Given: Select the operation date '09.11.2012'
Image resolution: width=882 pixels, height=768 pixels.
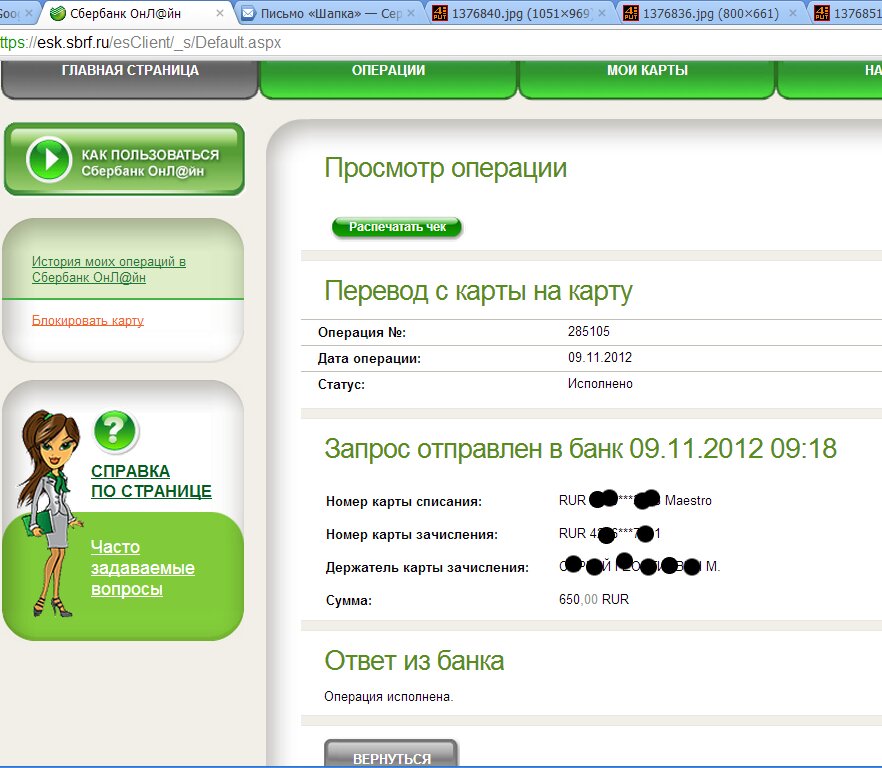Looking at the screenshot, I should coord(600,357).
